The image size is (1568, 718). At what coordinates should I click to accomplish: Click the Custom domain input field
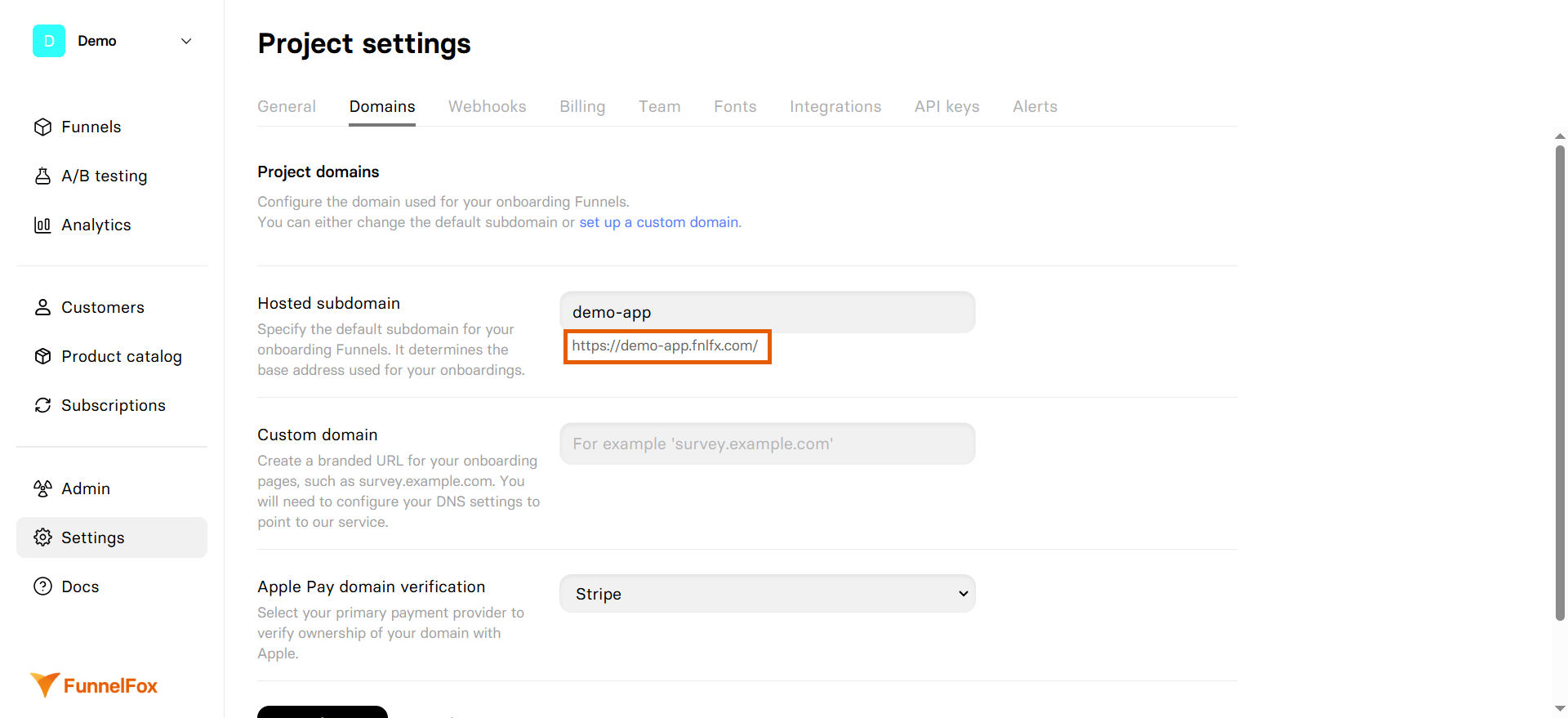tap(768, 444)
